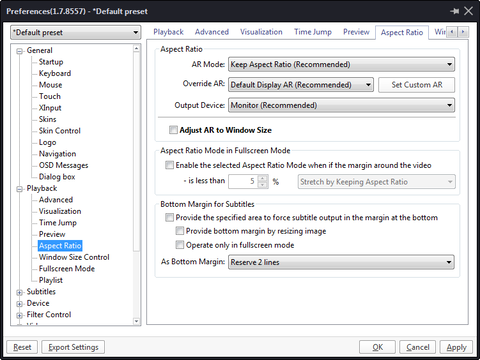Select Navigation in the settings tree
Image resolution: width=480 pixels, height=360 pixels.
pos(57,154)
